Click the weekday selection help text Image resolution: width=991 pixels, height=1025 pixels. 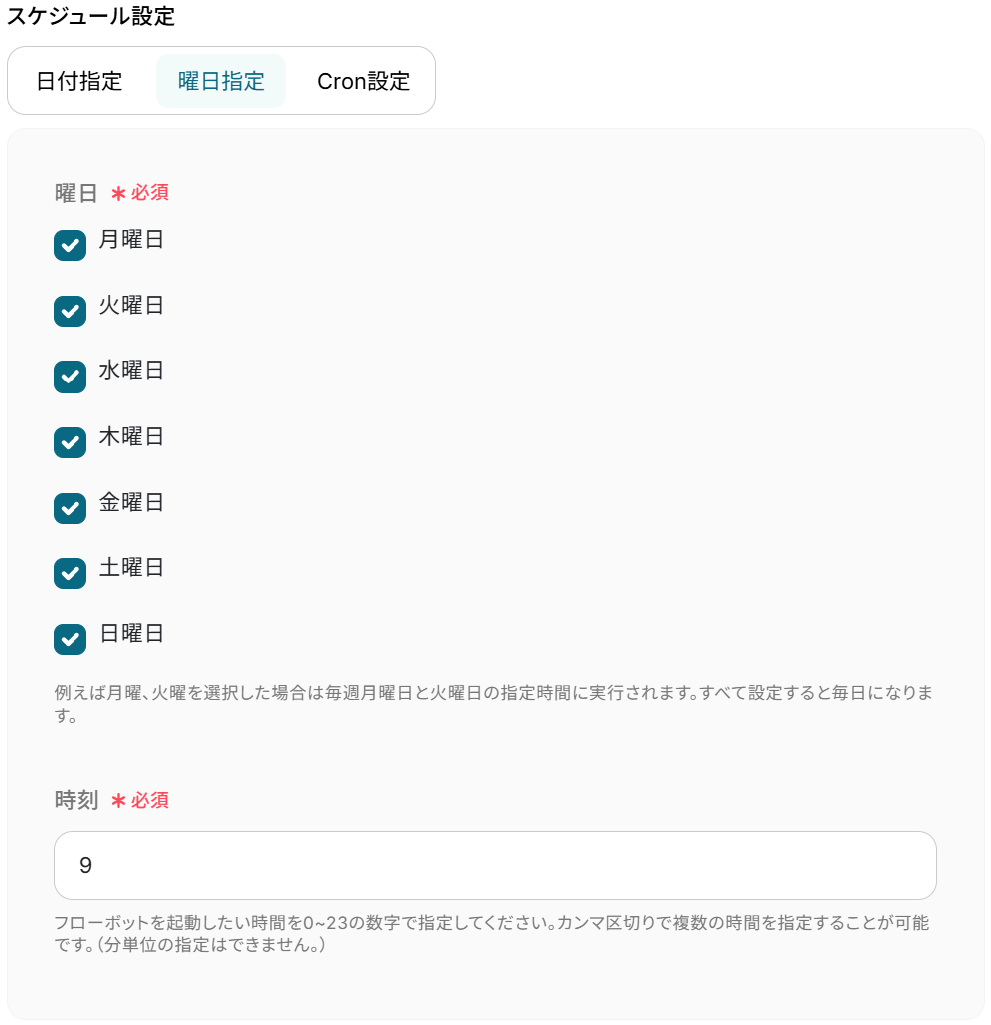494,704
